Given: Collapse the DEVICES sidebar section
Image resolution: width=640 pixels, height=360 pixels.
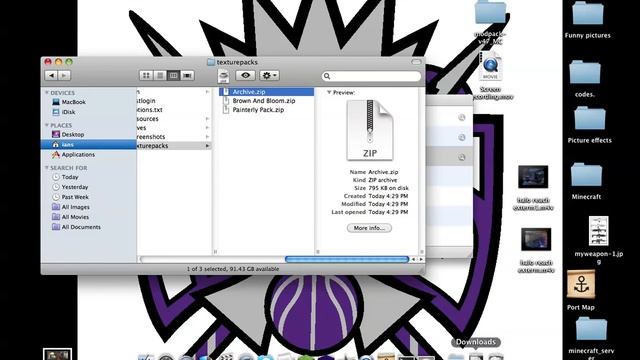Looking at the screenshot, I should [47, 93].
